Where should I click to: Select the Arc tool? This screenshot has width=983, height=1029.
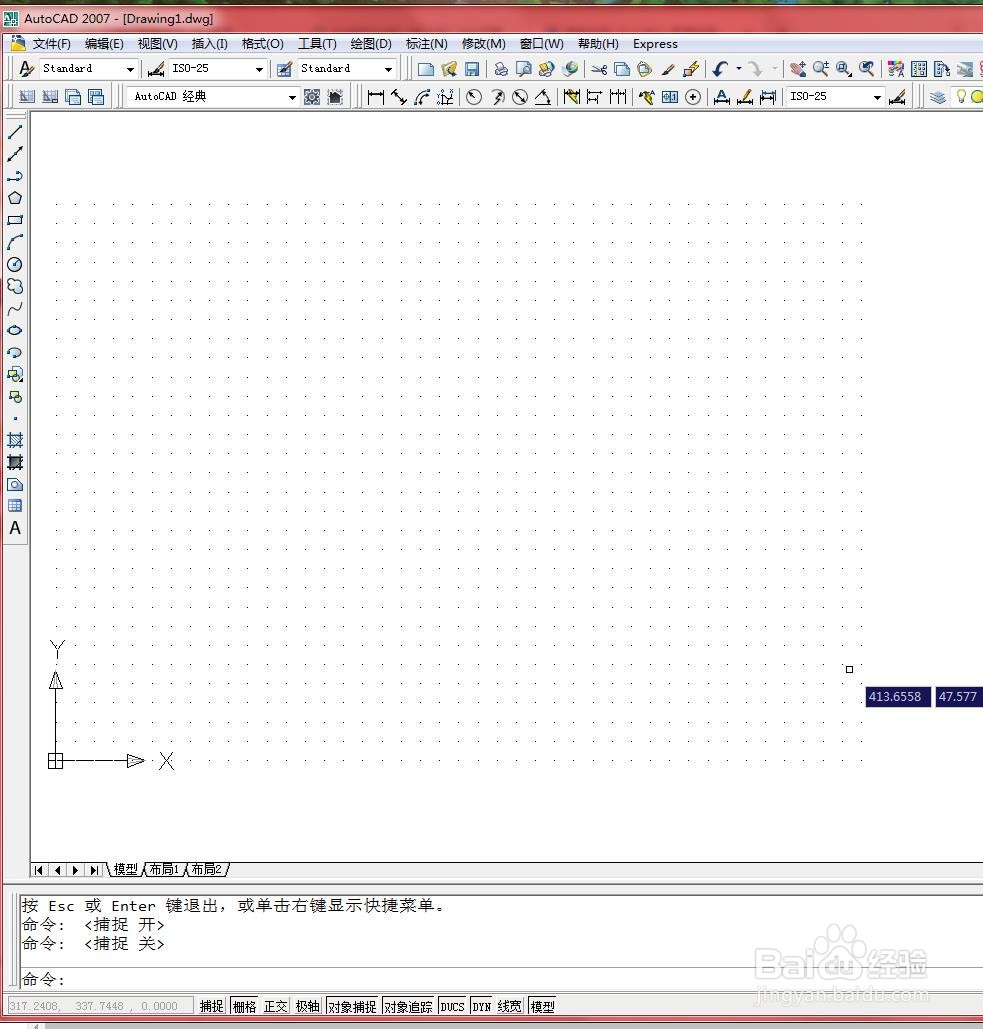tap(15, 242)
